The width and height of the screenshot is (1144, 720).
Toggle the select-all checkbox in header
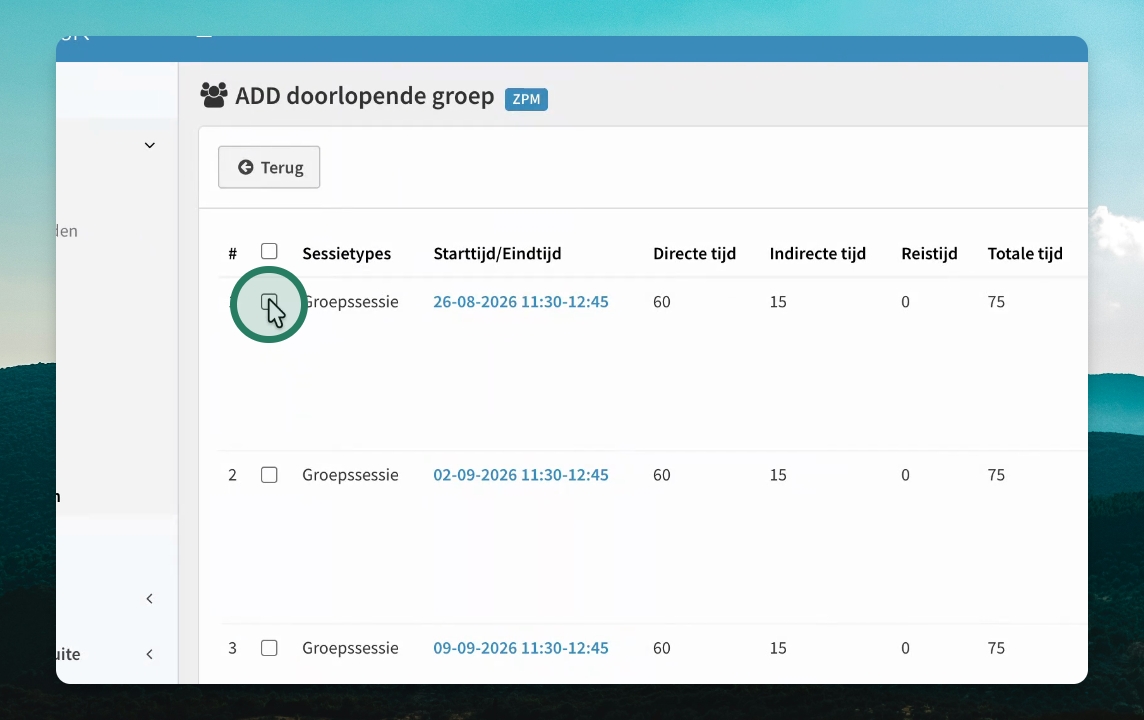269,252
